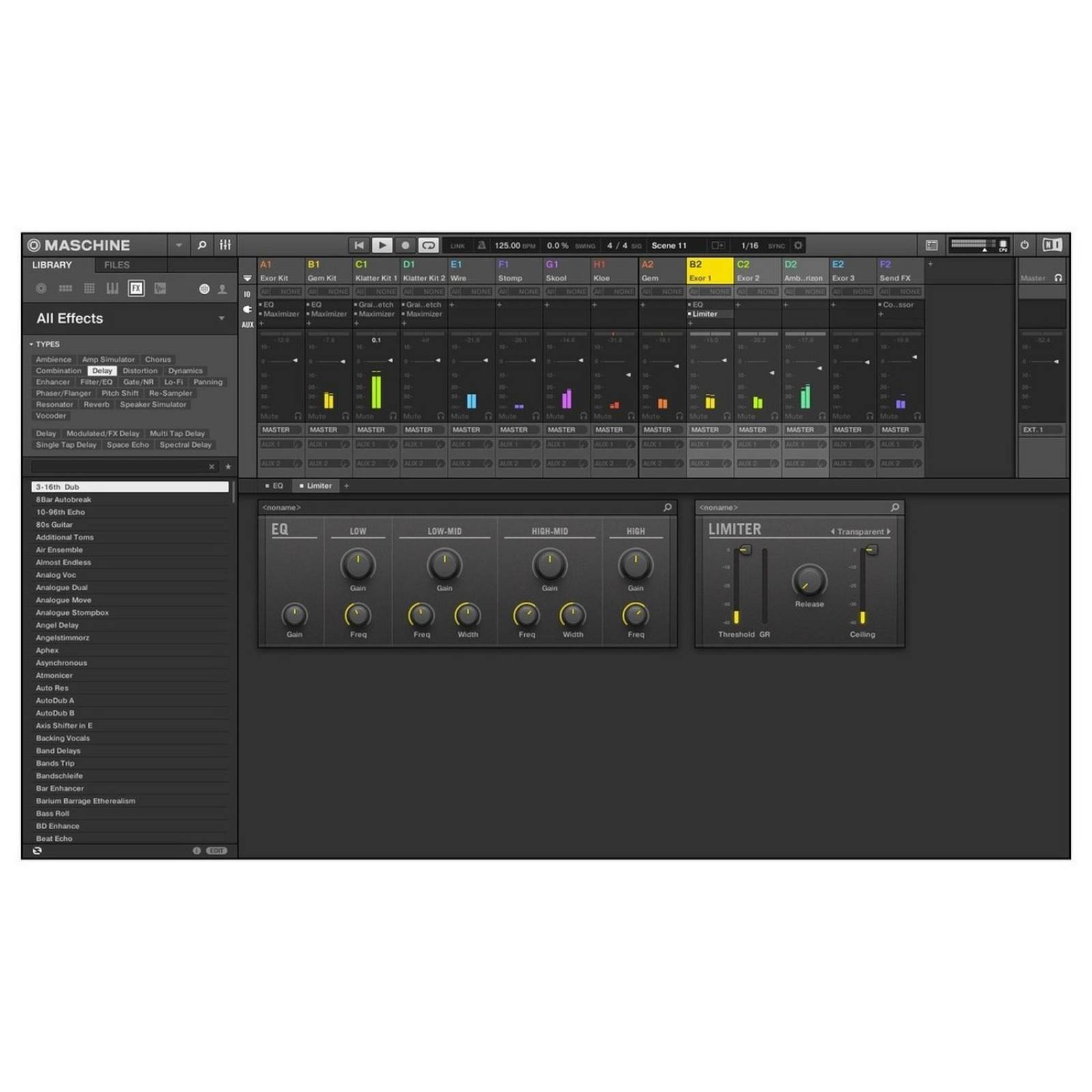This screenshot has width=1092, height=1092.
Task: Enable headphone cueing on the Master channel
Action: (1057, 278)
